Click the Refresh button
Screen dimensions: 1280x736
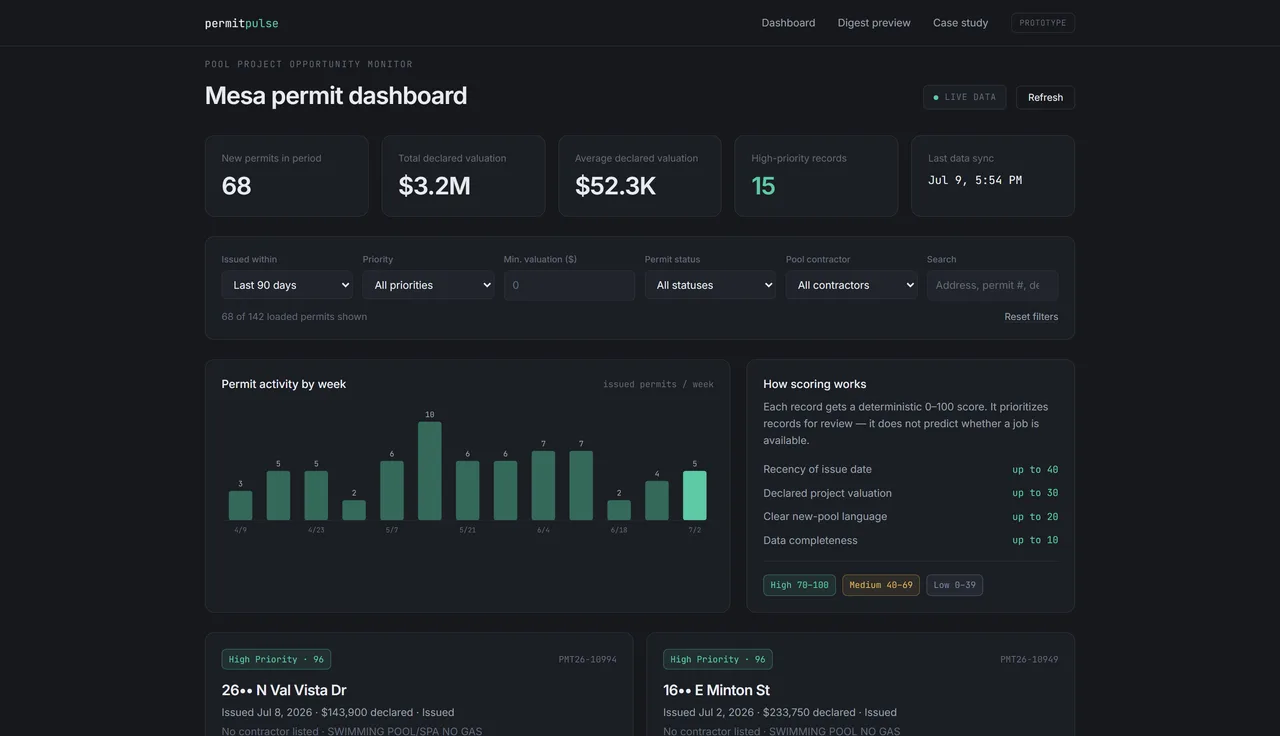(1045, 97)
